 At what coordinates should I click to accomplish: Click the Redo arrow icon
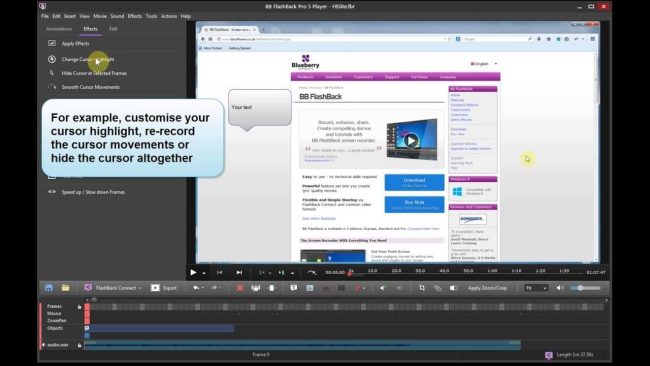pyautogui.click(x=214, y=288)
